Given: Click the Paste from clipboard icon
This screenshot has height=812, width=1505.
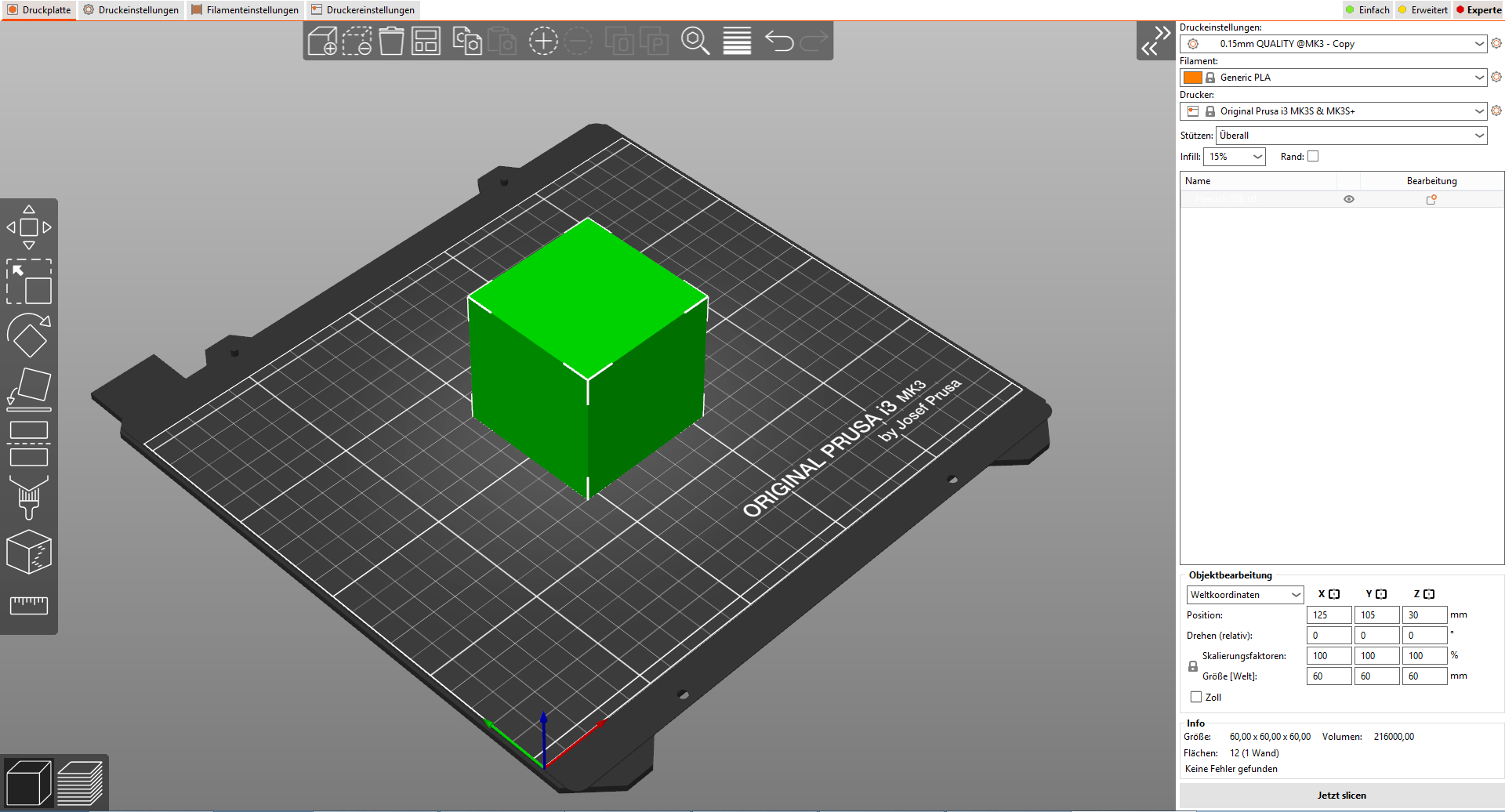Looking at the screenshot, I should click(x=502, y=41).
